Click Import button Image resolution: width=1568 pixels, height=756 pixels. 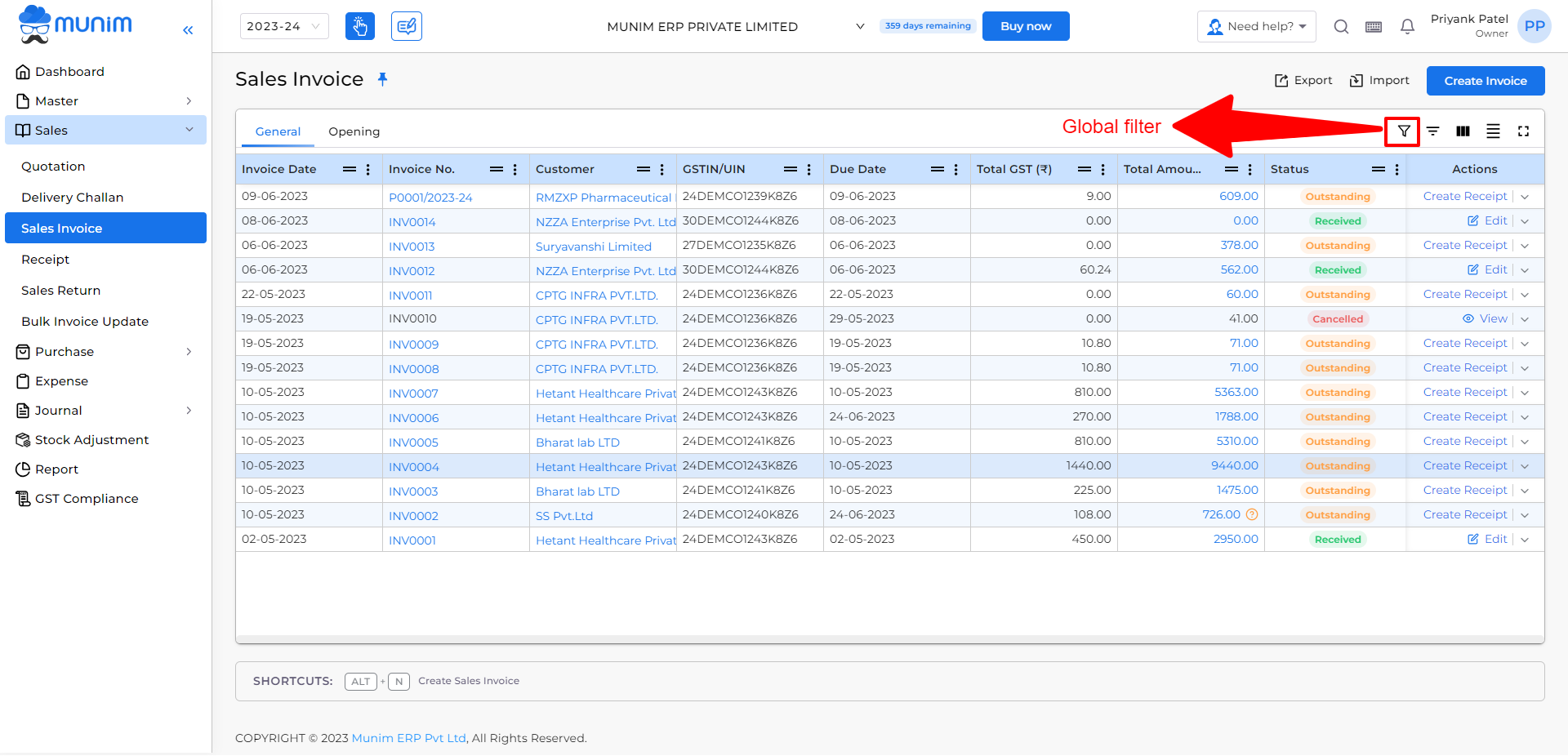click(1379, 80)
